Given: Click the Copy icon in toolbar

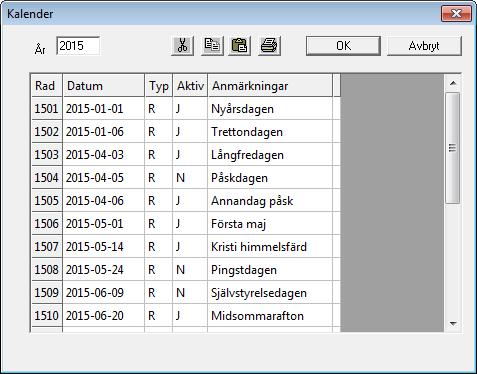Looking at the screenshot, I should (x=212, y=46).
